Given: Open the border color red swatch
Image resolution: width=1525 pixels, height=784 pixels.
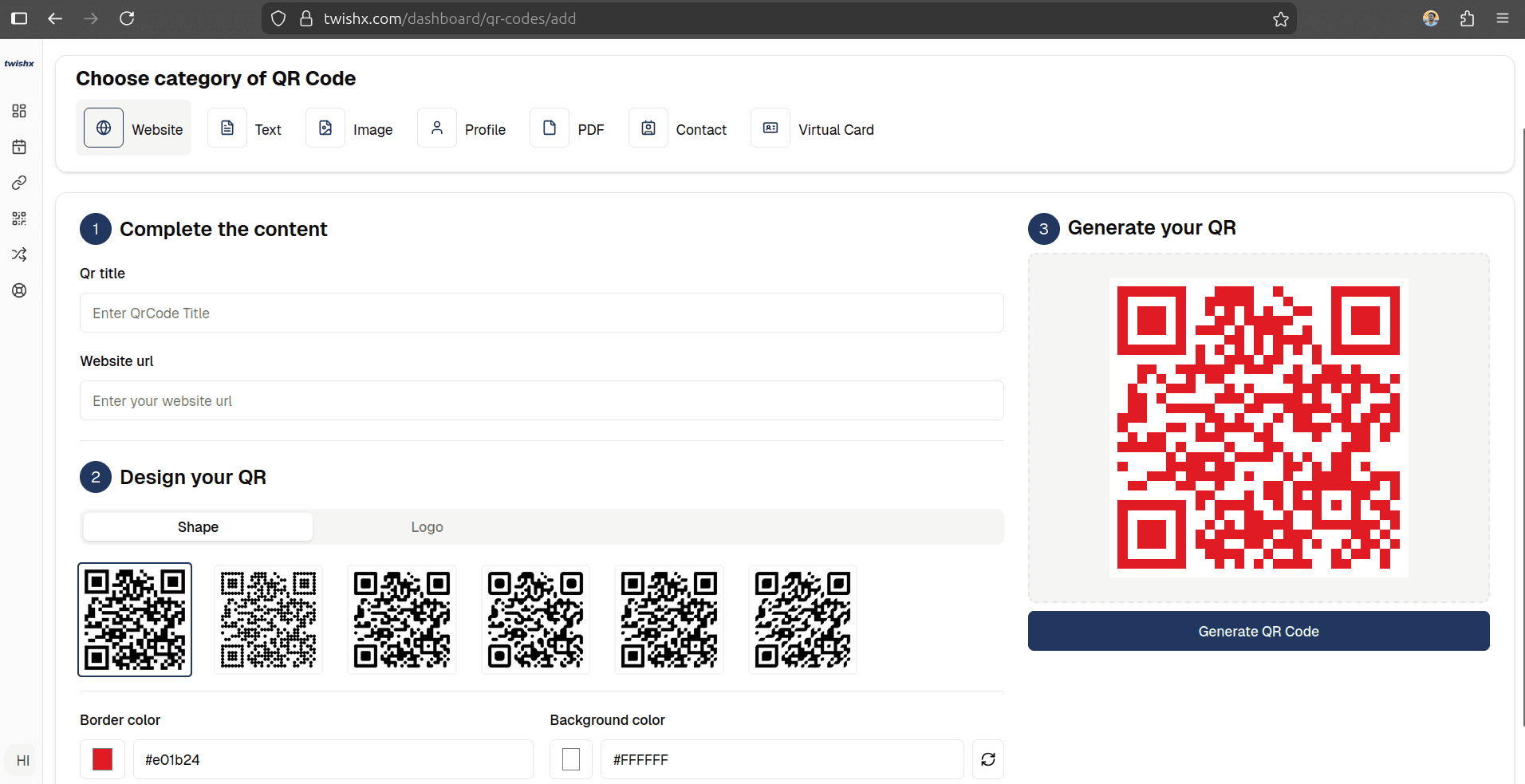Looking at the screenshot, I should (x=102, y=759).
